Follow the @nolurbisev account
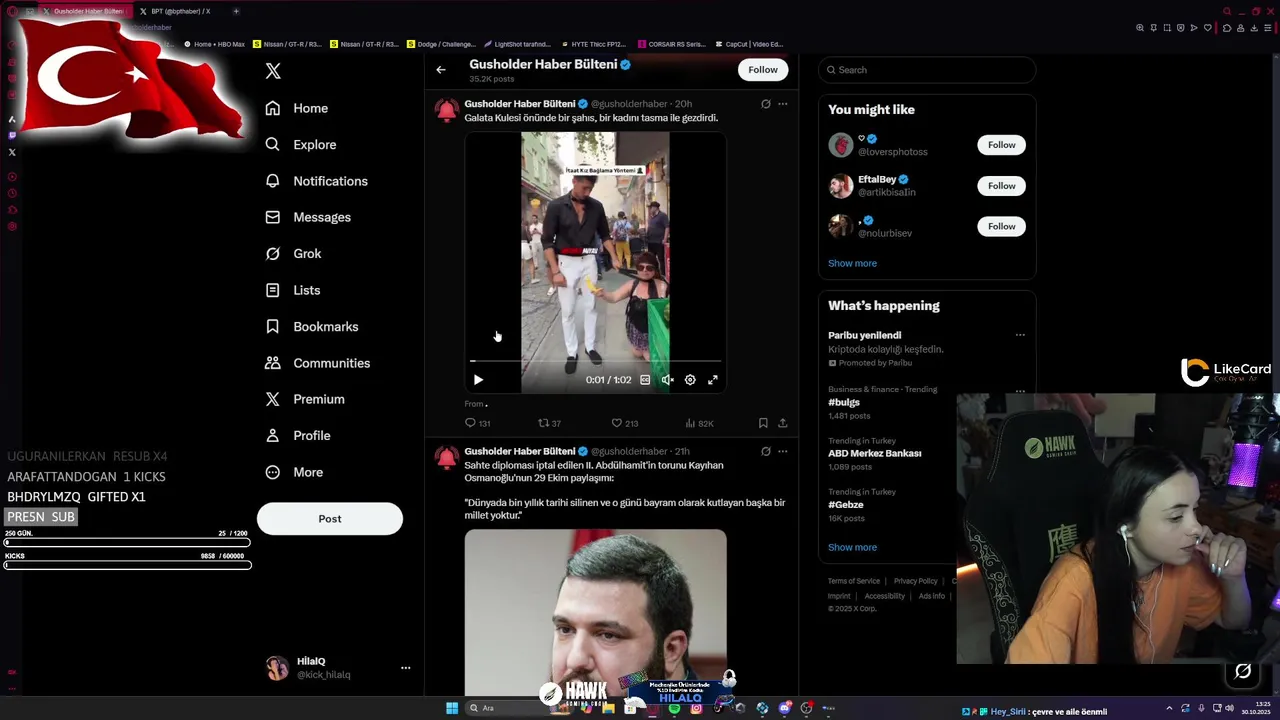Screen dimensions: 1280x720 [1001, 227]
